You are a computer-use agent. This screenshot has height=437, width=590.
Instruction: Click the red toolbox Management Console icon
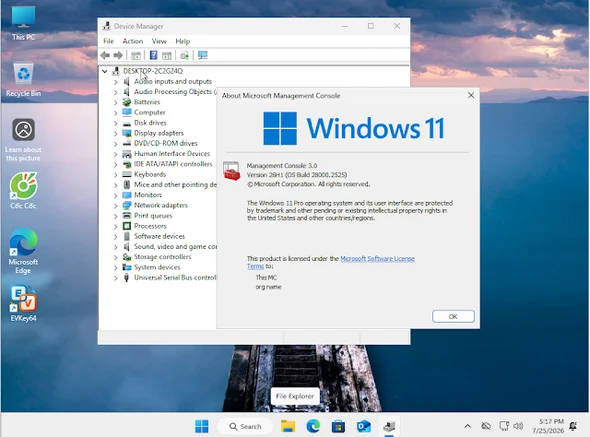(231, 171)
